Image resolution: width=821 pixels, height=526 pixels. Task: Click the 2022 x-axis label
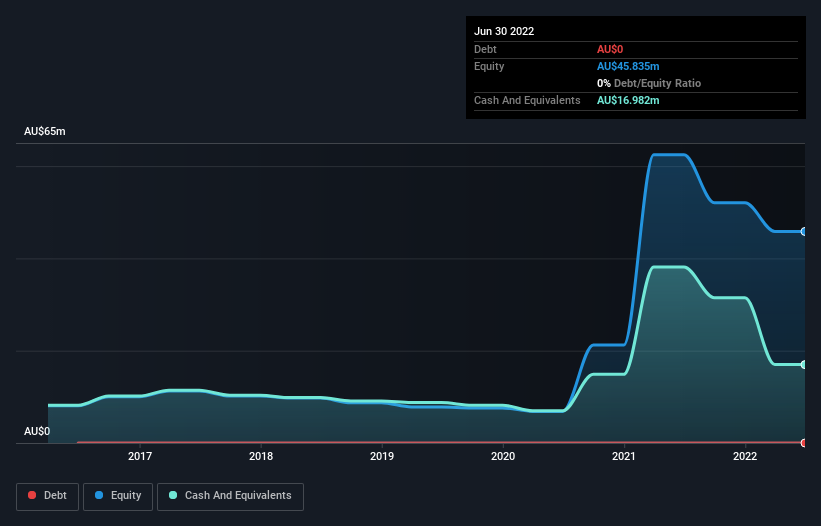[745, 456]
